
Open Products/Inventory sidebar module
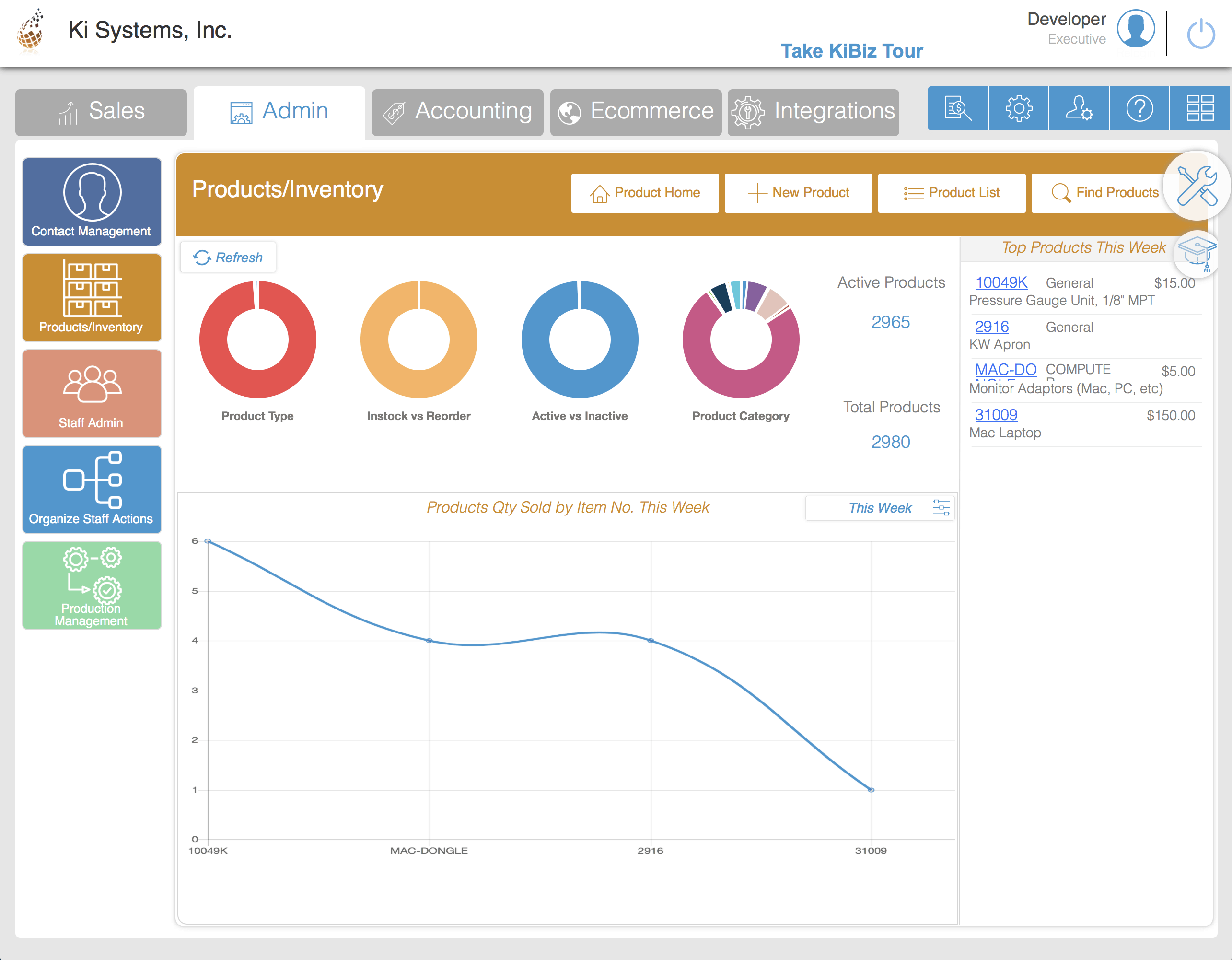click(92, 297)
